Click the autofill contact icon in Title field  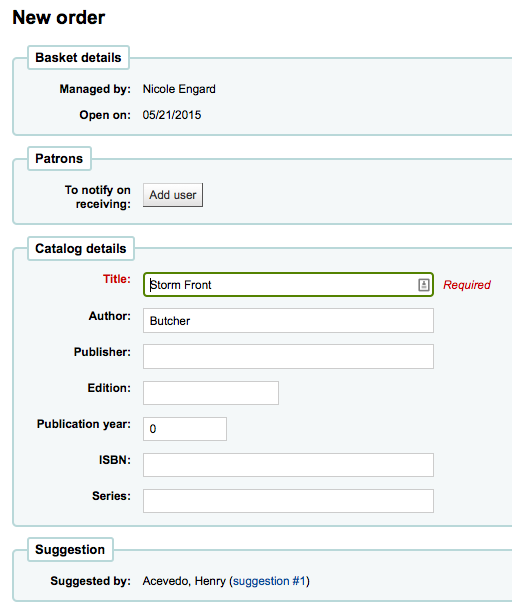click(424, 285)
